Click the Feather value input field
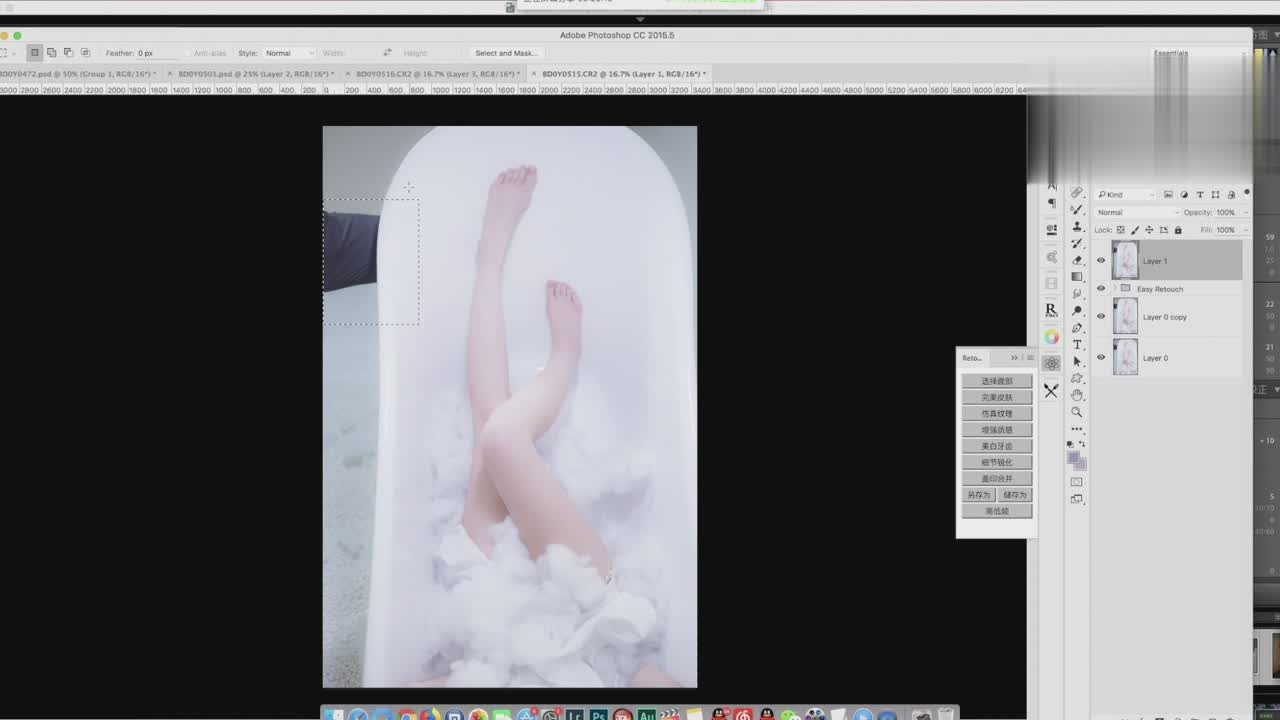The image size is (1280, 720). tap(155, 53)
